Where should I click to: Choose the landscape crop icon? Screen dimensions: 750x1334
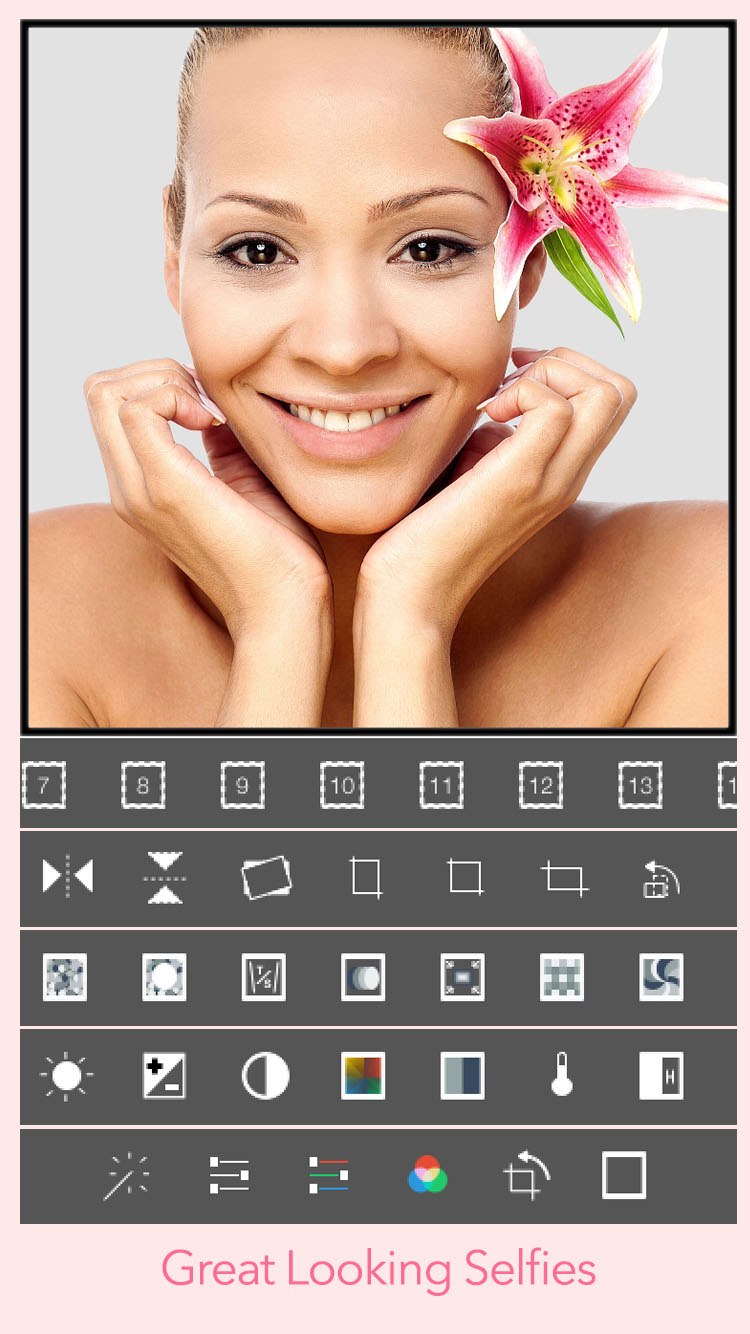564,879
